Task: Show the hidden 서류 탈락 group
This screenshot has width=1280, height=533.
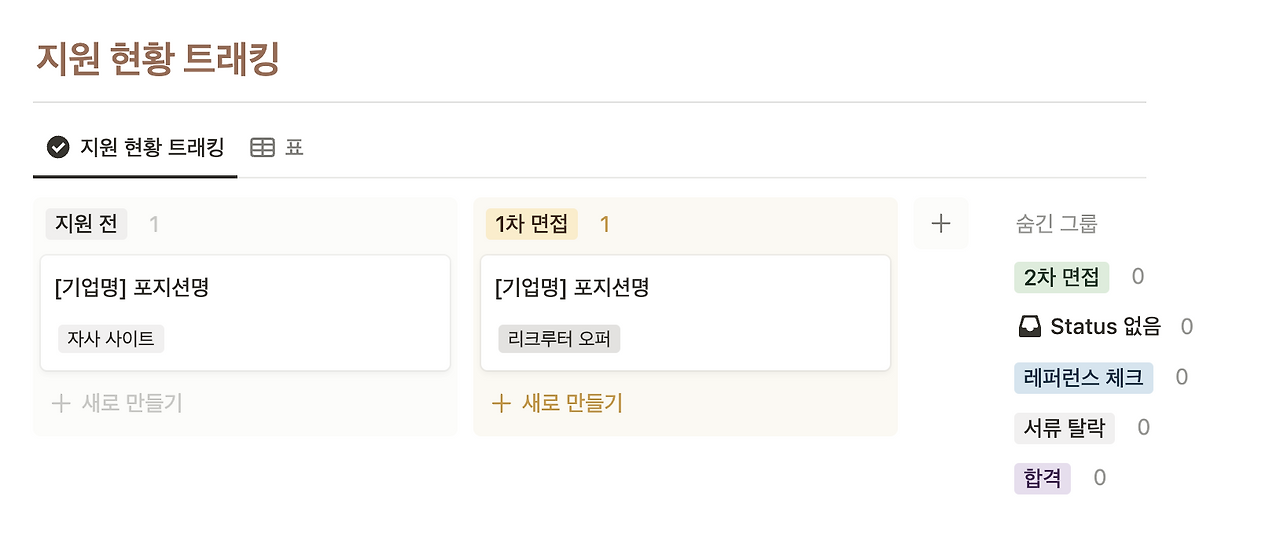Action: pyautogui.click(x=1063, y=428)
